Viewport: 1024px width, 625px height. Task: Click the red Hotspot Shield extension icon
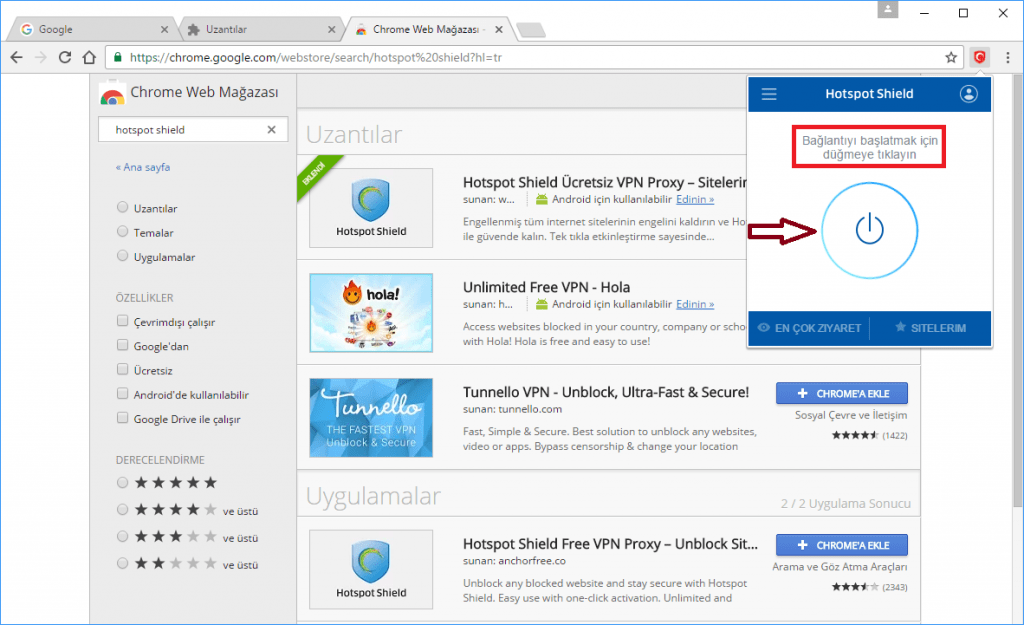click(x=980, y=57)
